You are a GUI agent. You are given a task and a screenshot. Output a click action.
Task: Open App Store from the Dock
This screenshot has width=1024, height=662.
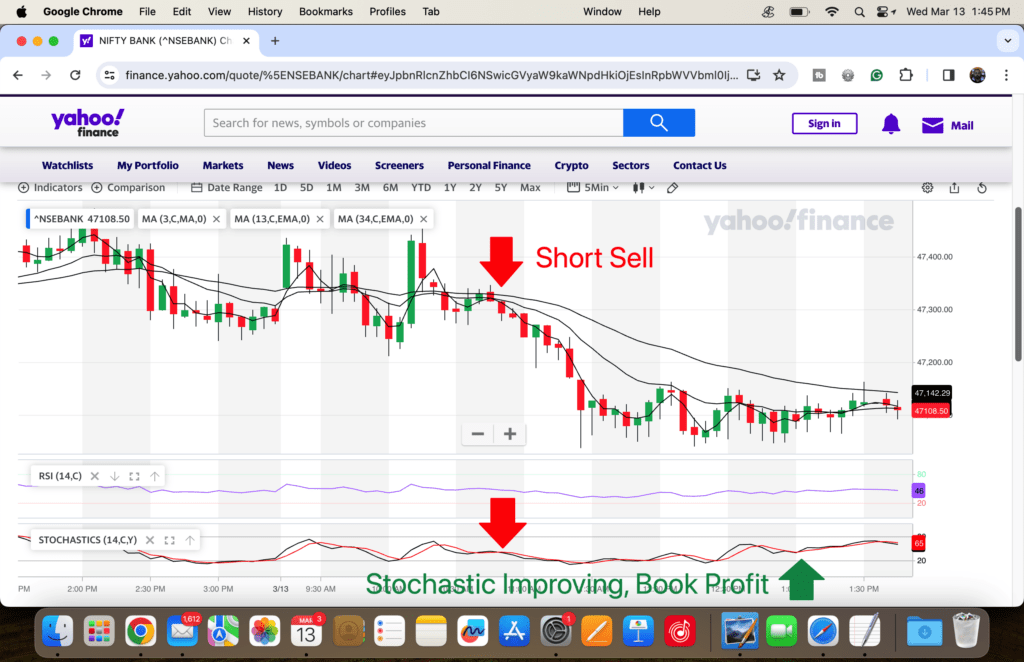coord(515,631)
